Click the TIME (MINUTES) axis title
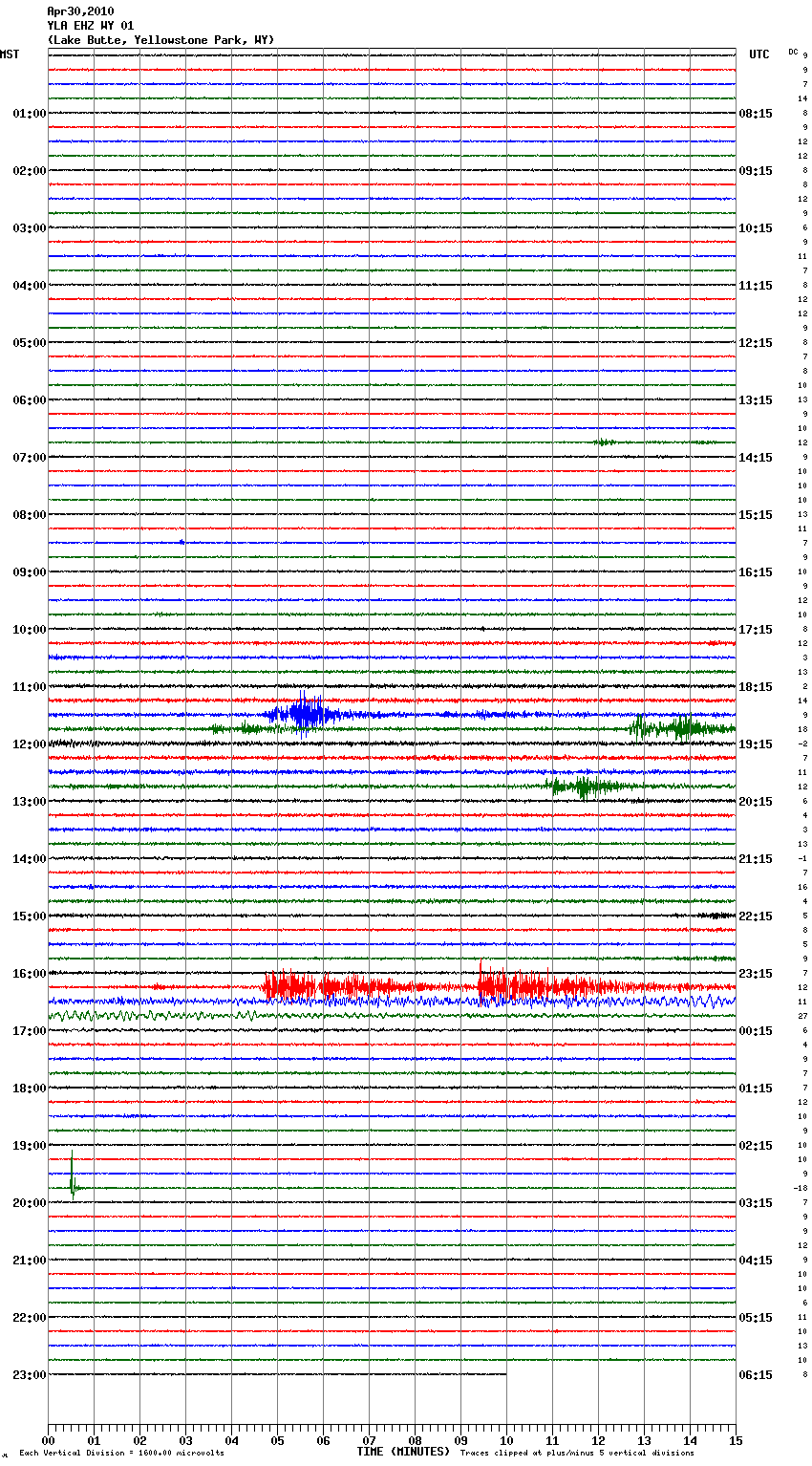This screenshot has width=812, height=1466. coord(403,1452)
